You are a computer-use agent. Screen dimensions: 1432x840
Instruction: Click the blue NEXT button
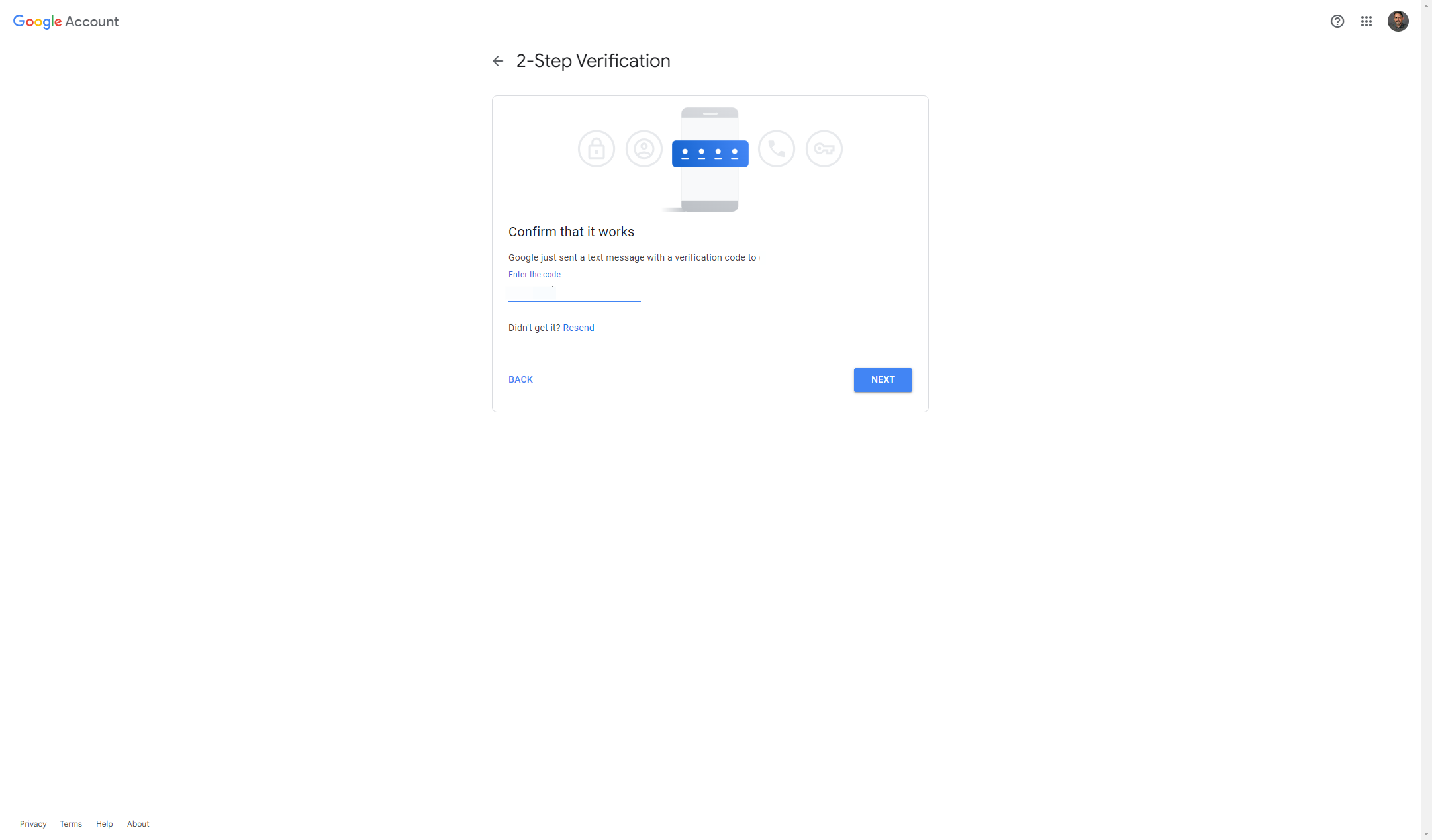[x=883, y=380]
